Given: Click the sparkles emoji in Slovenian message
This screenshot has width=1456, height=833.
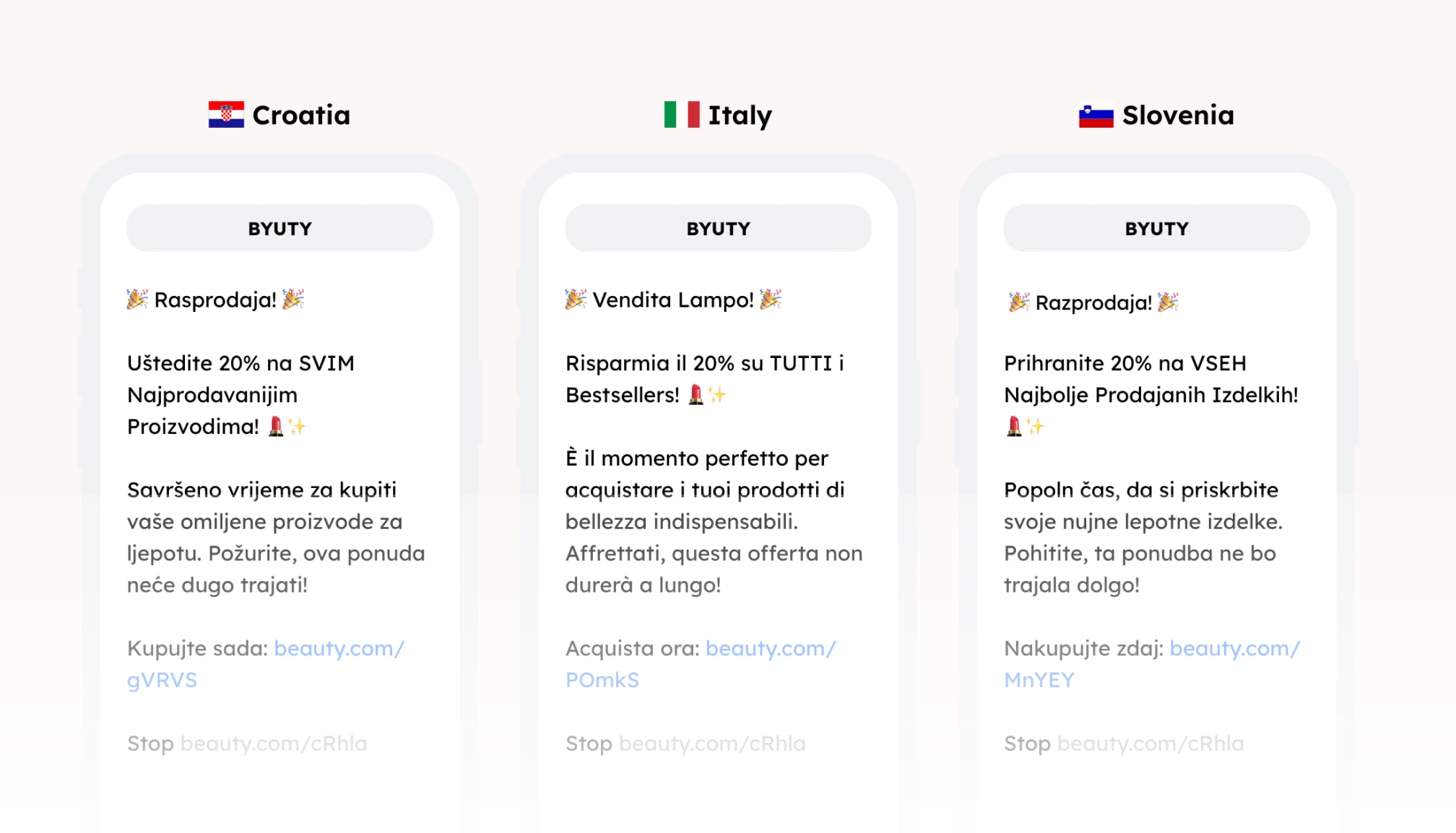Looking at the screenshot, I should 1036,427.
